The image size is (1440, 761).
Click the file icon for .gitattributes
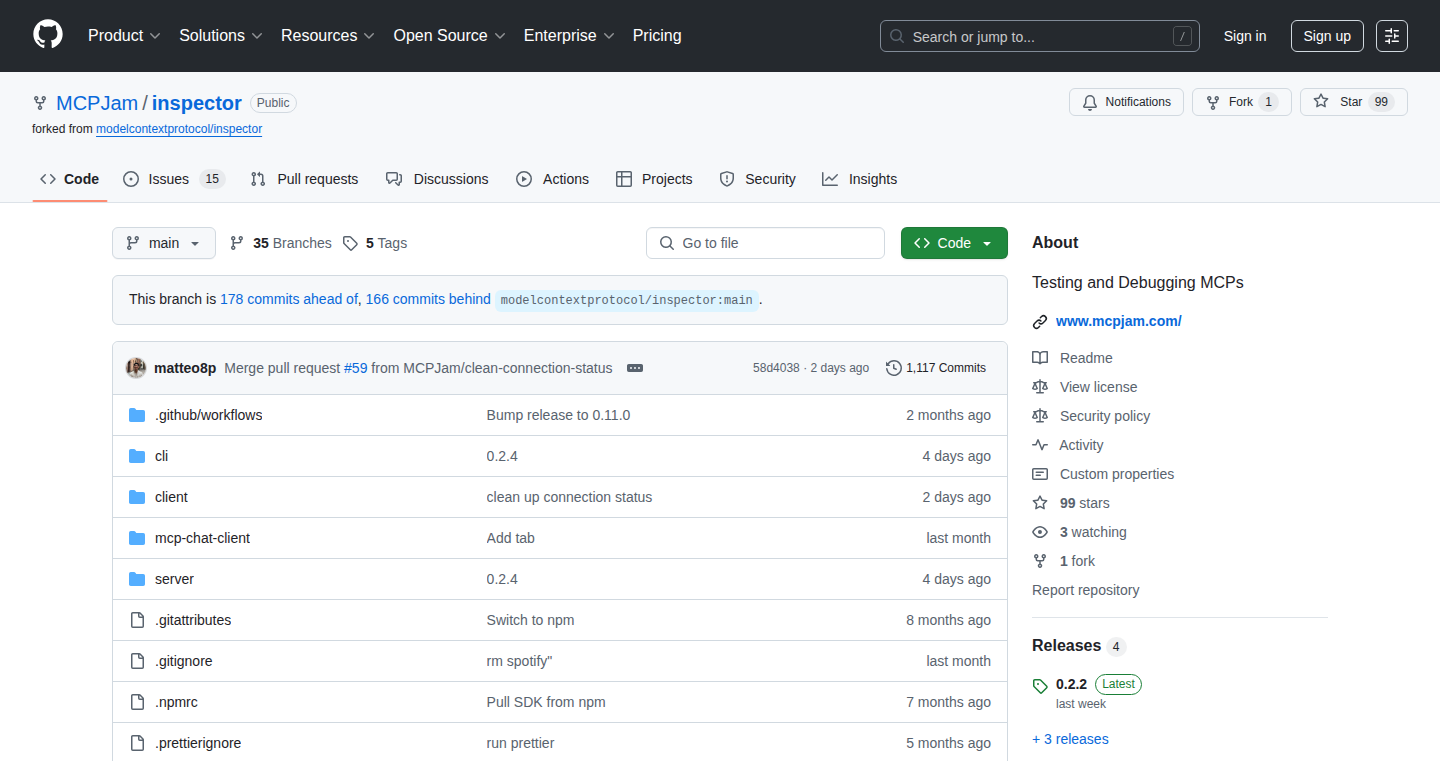point(137,620)
